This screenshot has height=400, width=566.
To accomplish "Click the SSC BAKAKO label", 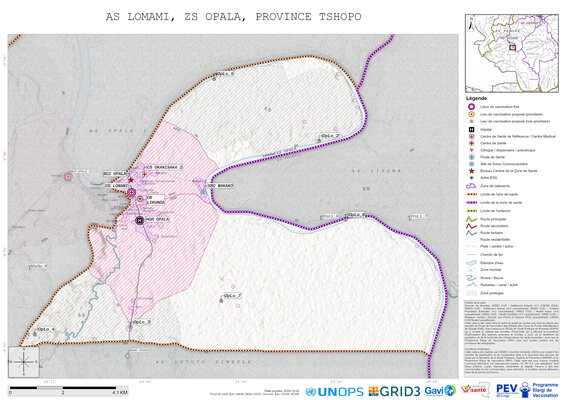I will click(220, 186).
